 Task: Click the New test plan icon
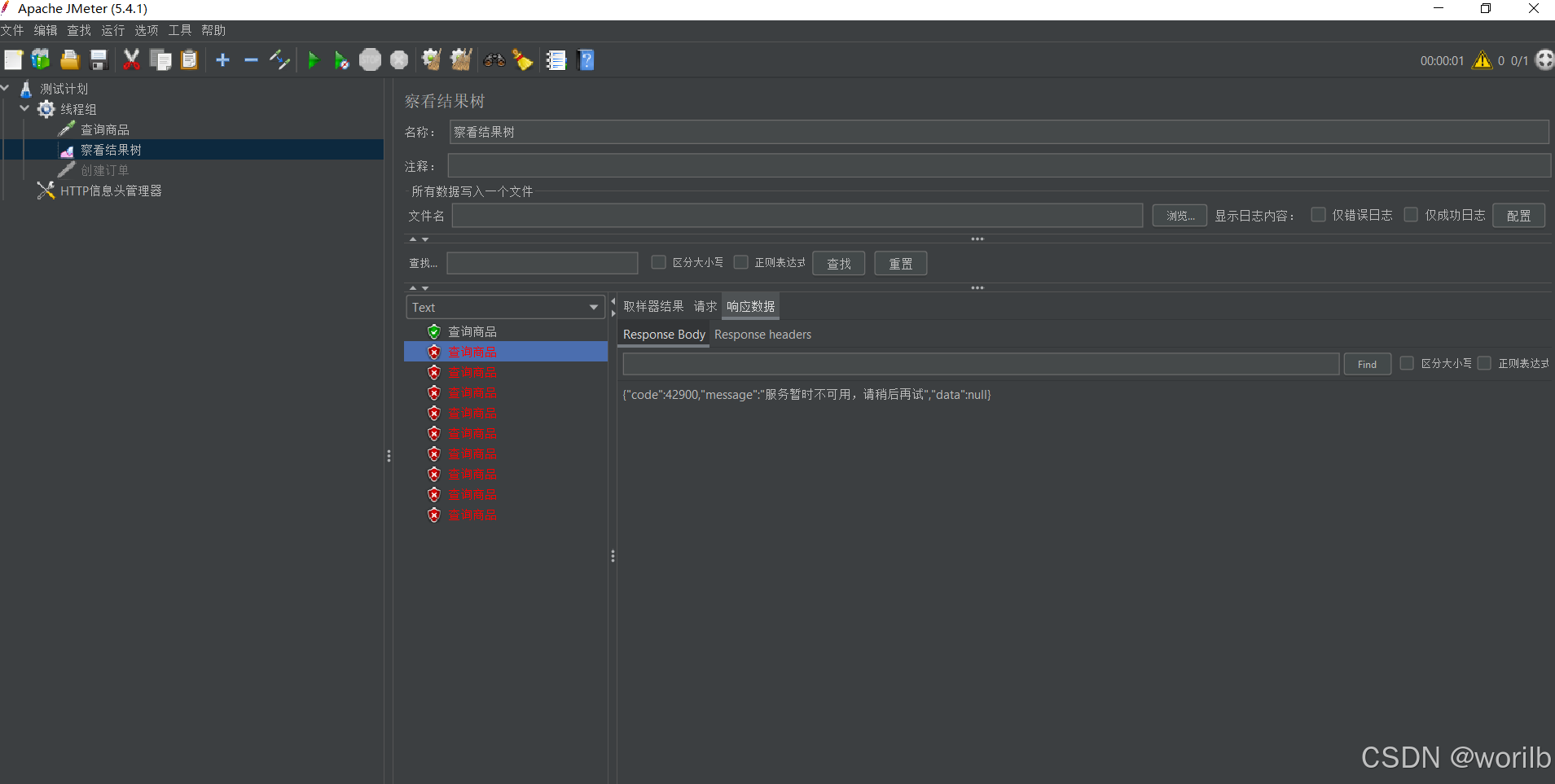tap(13, 60)
